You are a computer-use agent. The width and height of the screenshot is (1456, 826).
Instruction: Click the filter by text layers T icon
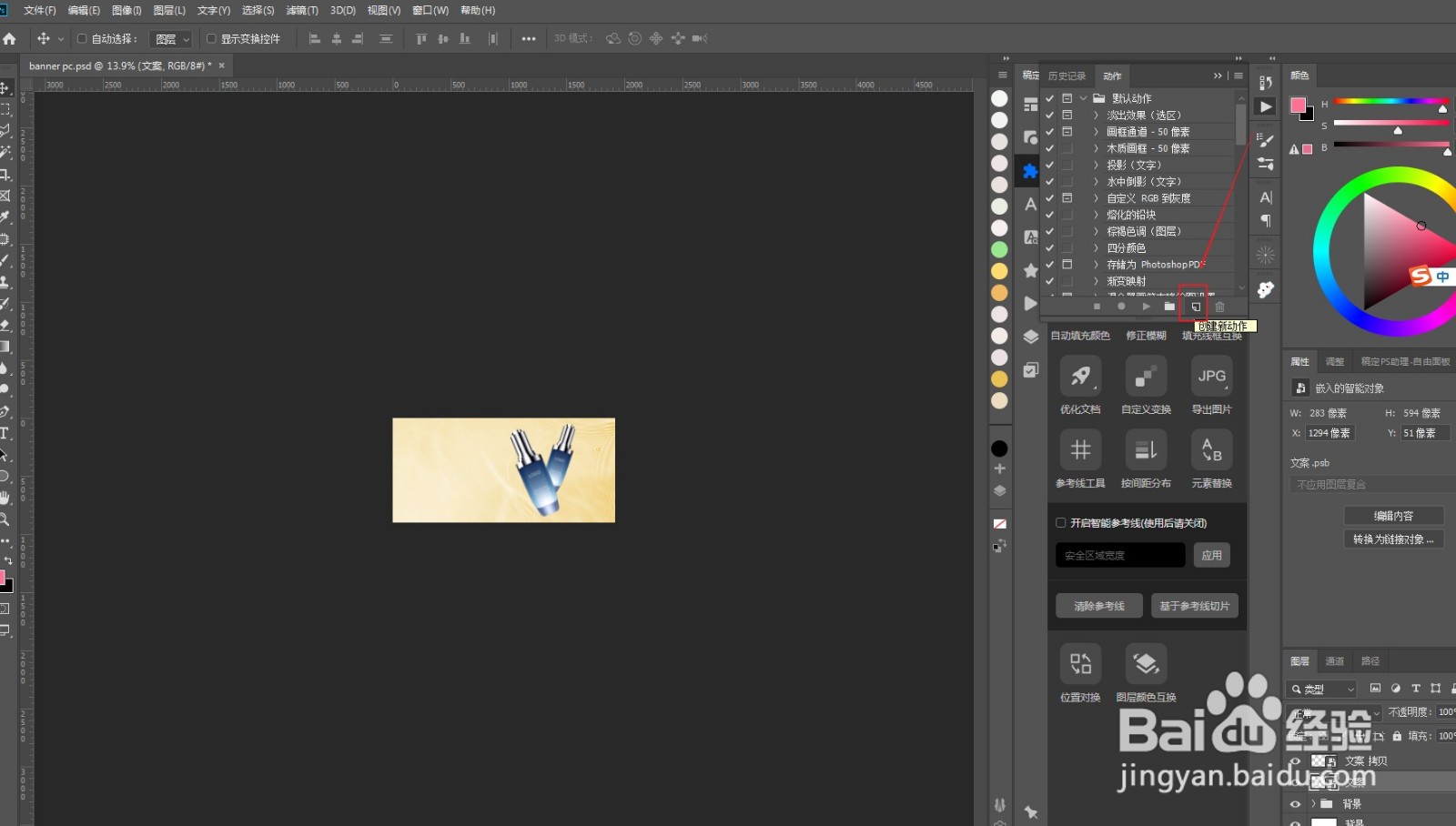[1415, 689]
